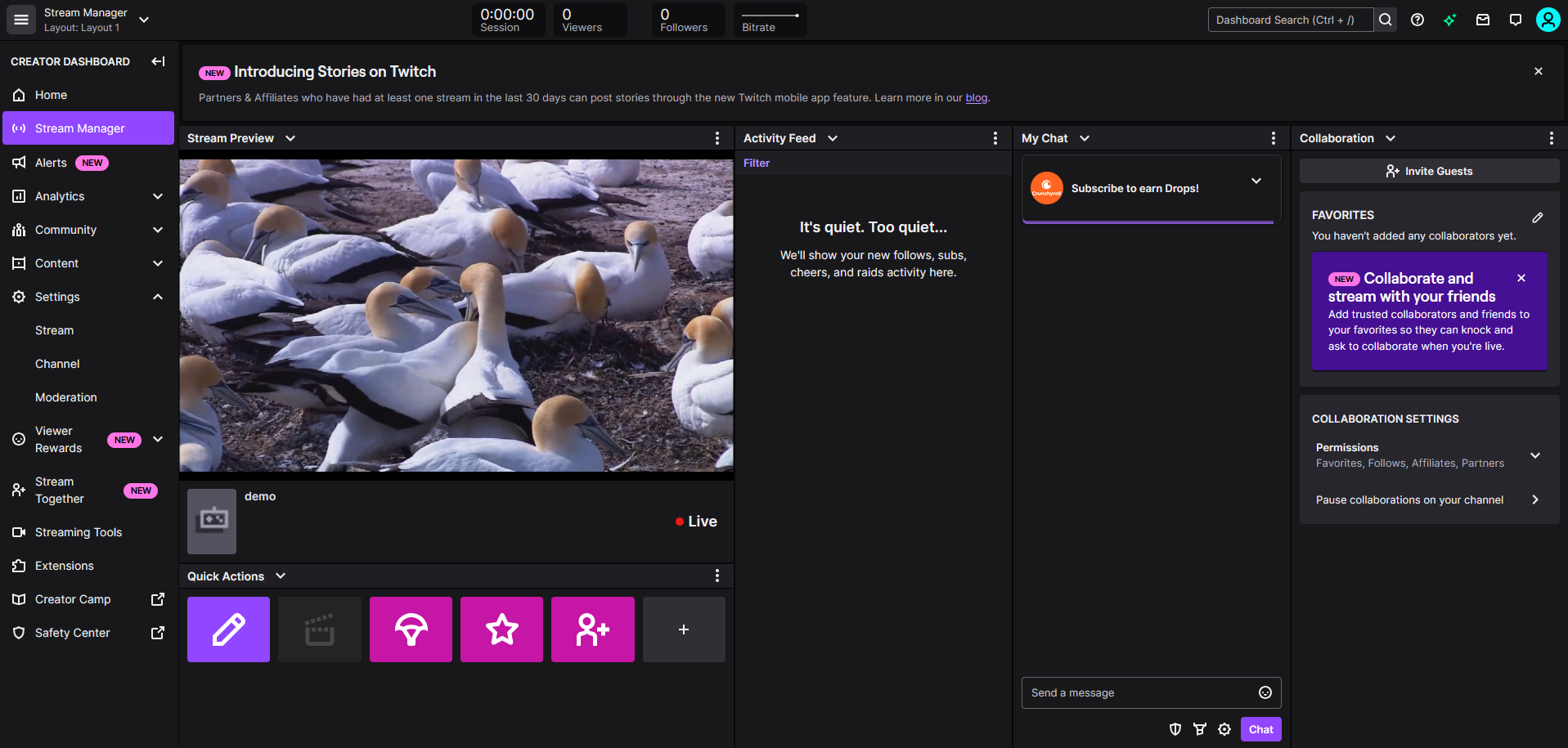Image resolution: width=1568 pixels, height=748 pixels.
Task: Open the inbox notifications icon
Action: [1483, 20]
